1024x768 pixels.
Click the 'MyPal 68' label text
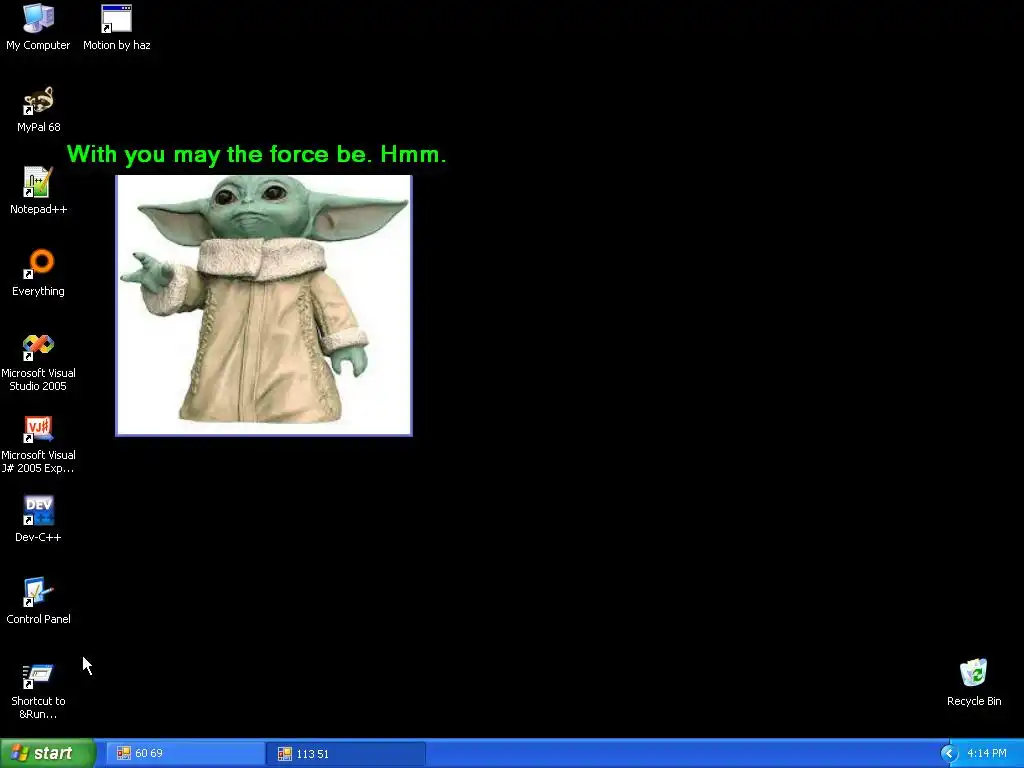tap(39, 127)
